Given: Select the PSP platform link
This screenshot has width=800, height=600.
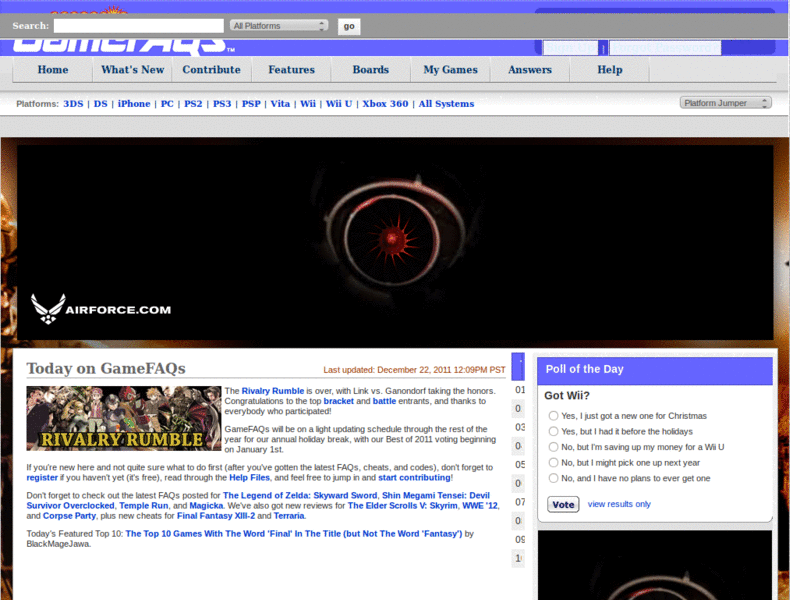Looking at the screenshot, I should point(251,104).
